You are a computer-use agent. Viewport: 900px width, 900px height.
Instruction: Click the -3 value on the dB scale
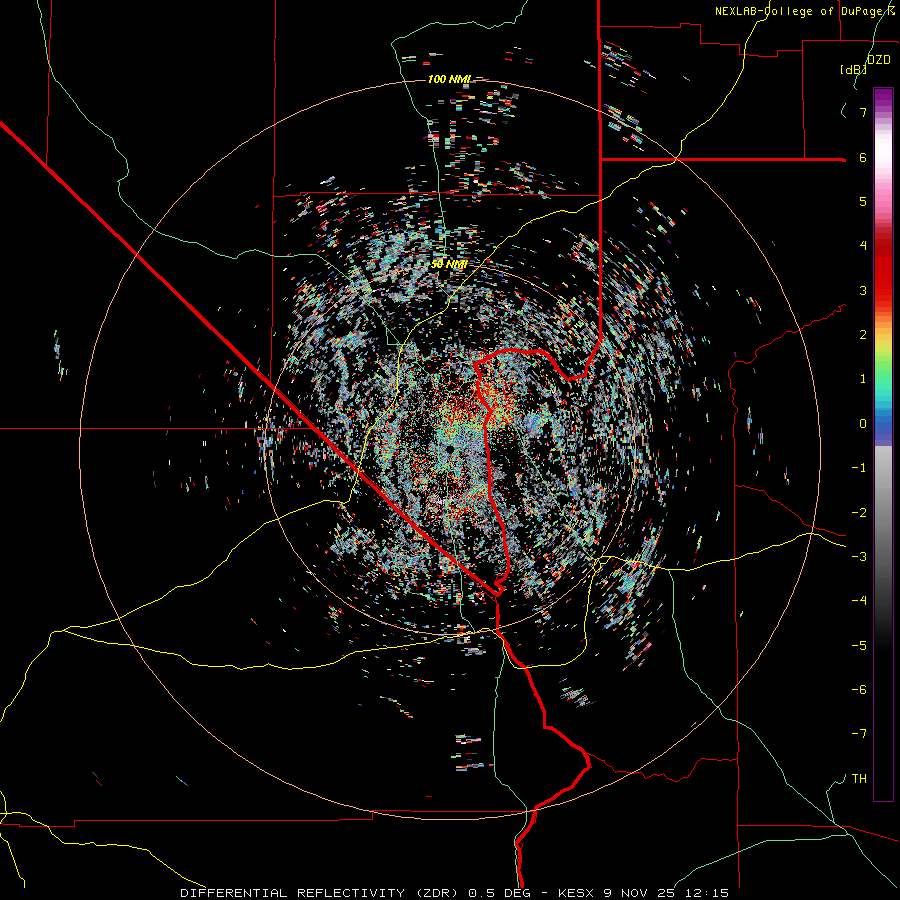[x=859, y=557]
